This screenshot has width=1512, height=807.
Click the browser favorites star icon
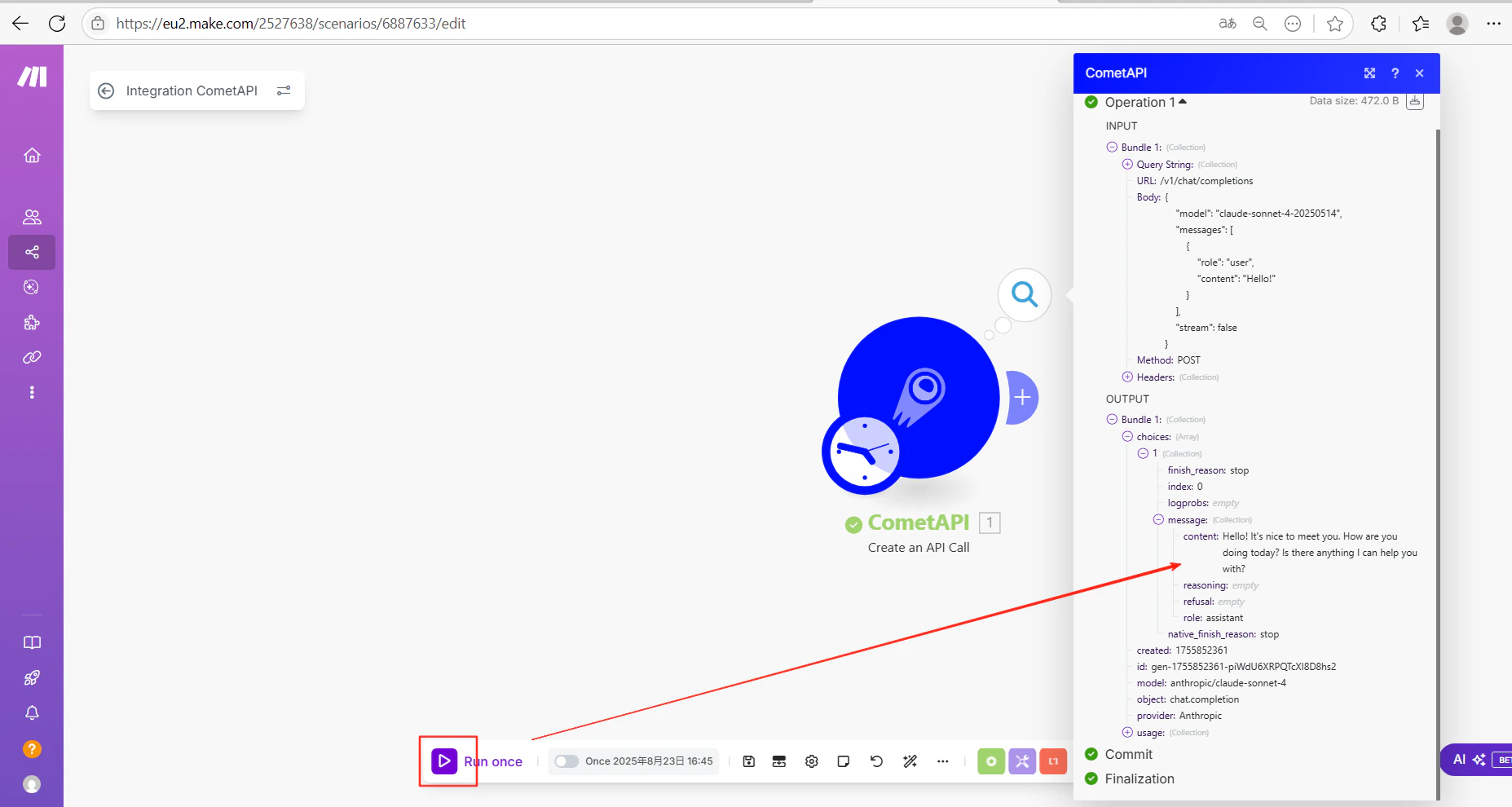pyautogui.click(x=1335, y=24)
